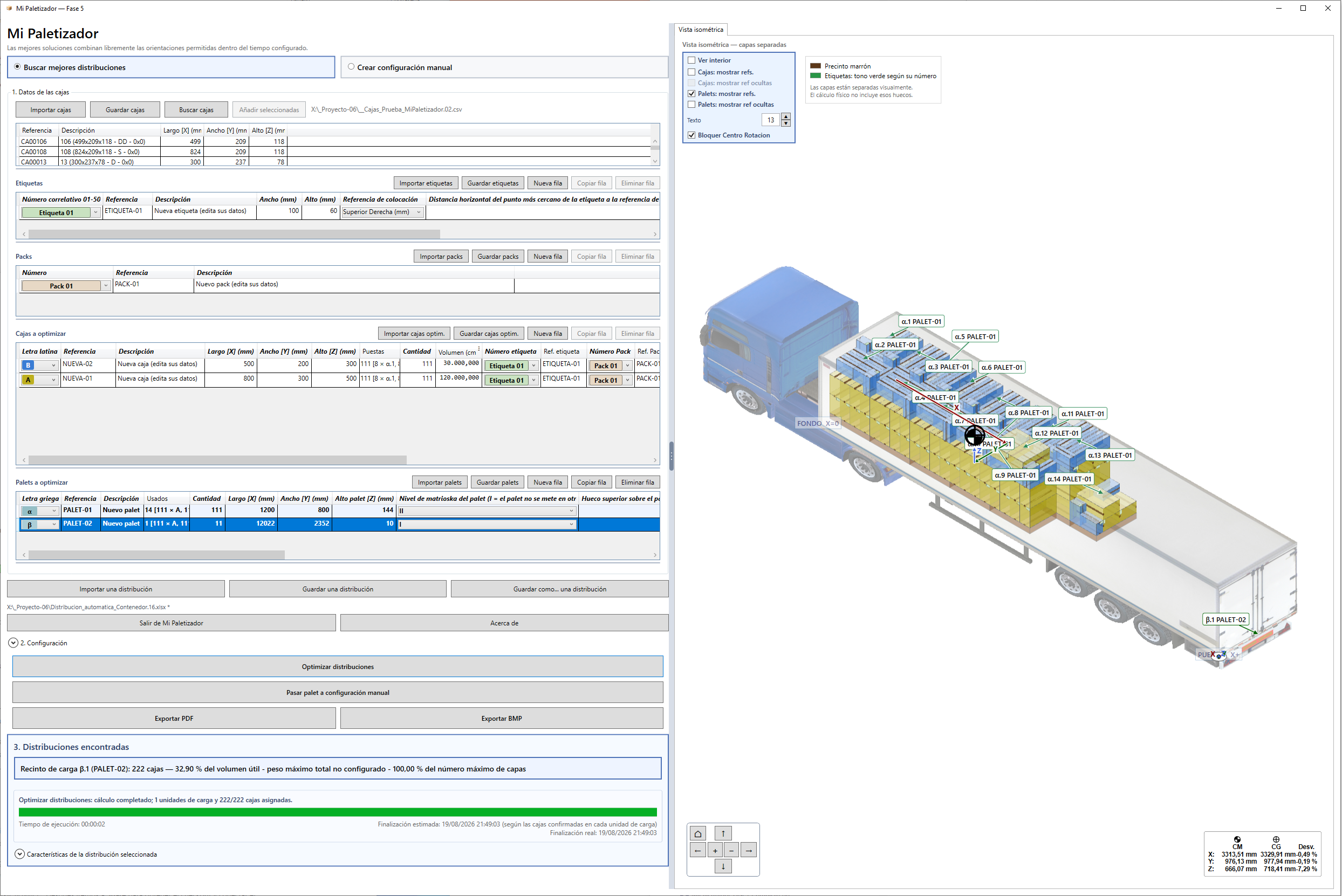Reset the isometric view with home icon
The height and width of the screenshot is (896, 1342).
(697, 833)
